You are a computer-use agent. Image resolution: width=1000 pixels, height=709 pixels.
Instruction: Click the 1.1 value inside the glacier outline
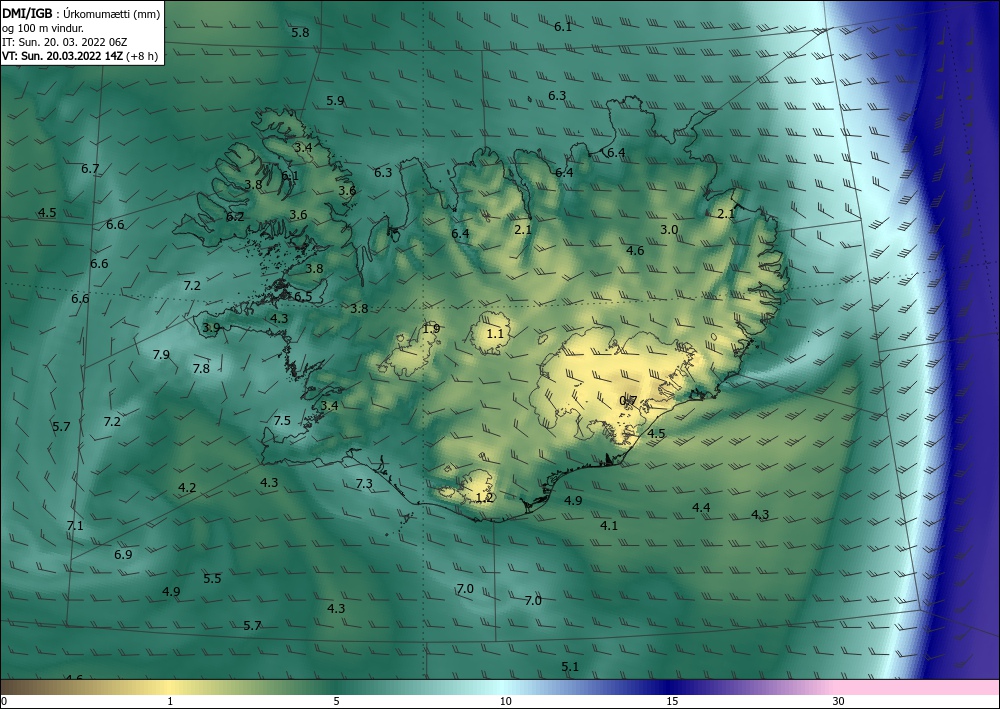[x=495, y=334]
